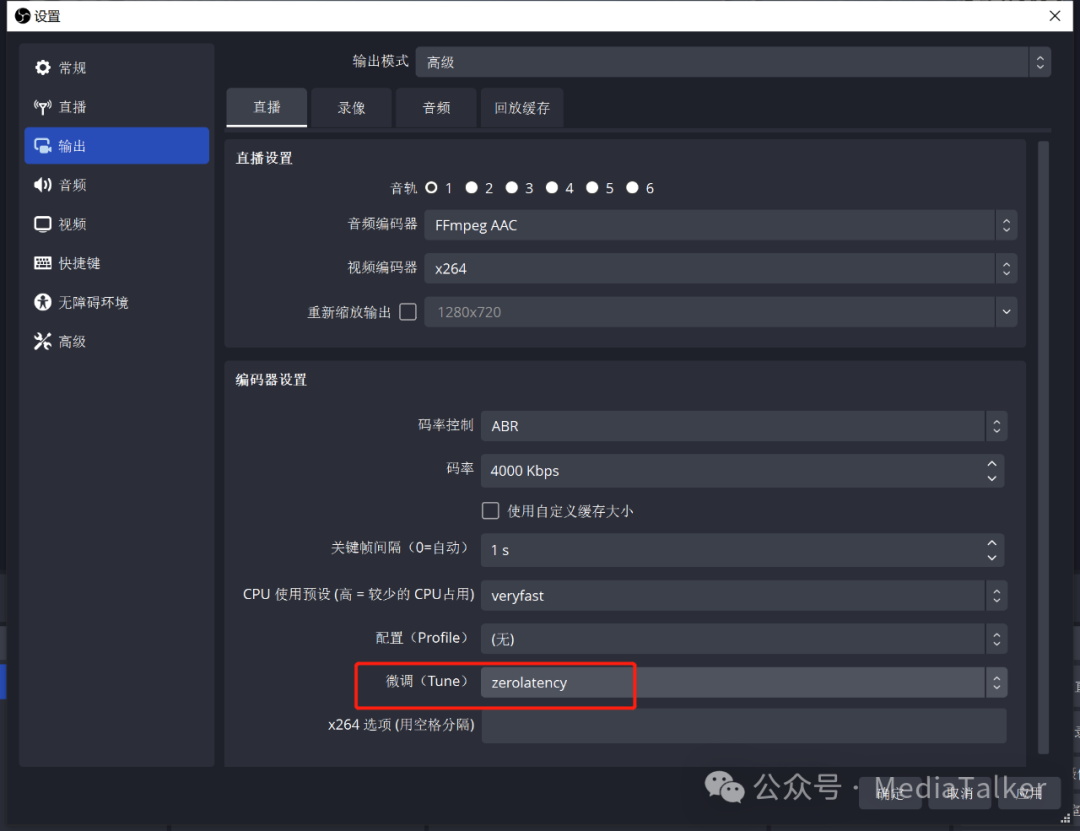
Task: Select the 输出 output icon in sidebar
Action: 43,146
